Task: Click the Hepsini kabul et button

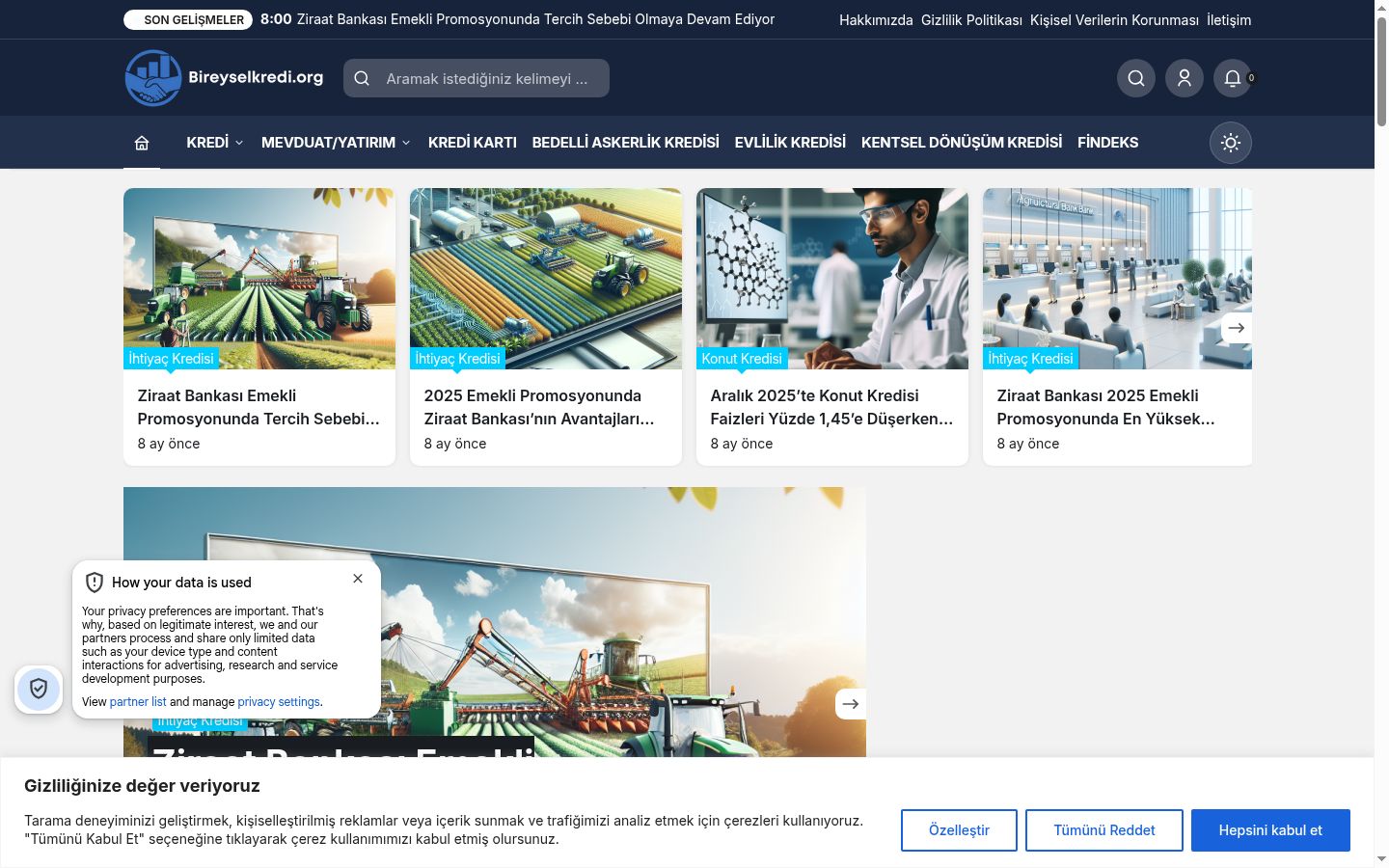Action: click(x=1270, y=830)
